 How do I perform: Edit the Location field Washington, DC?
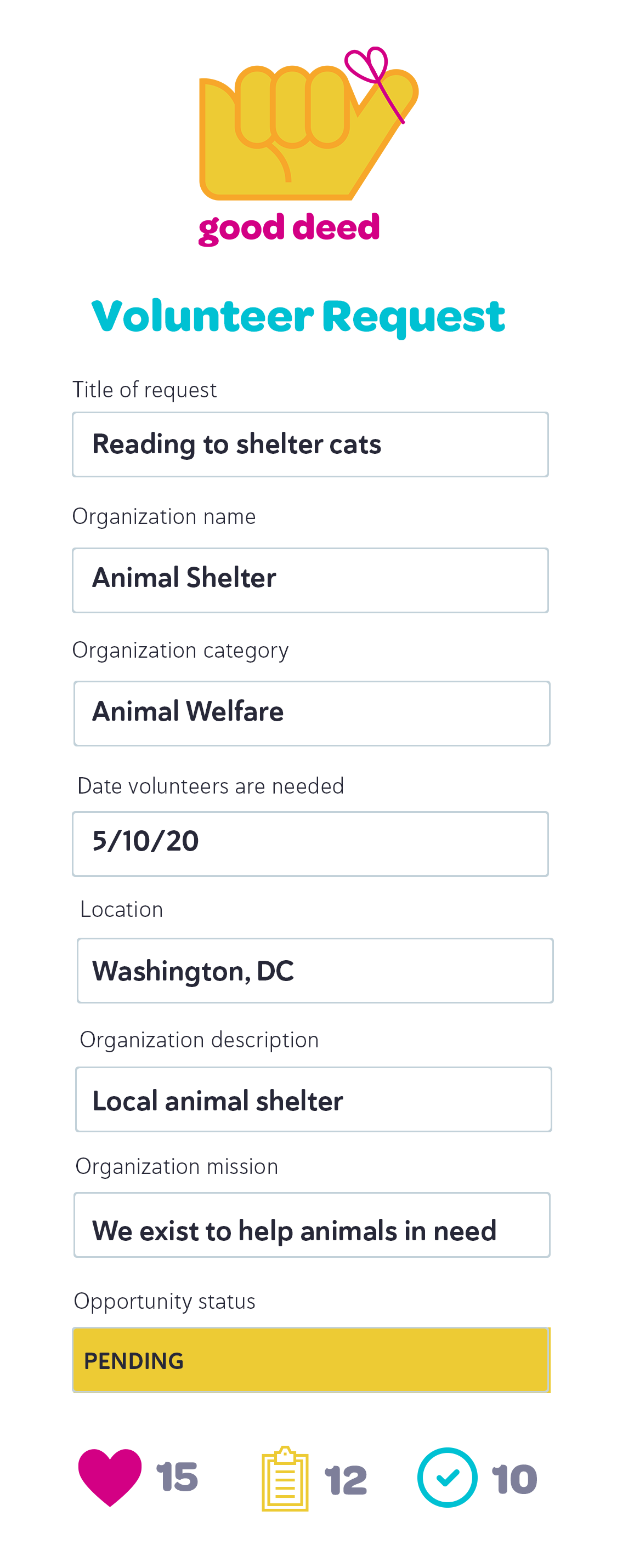click(x=315, y=970)
